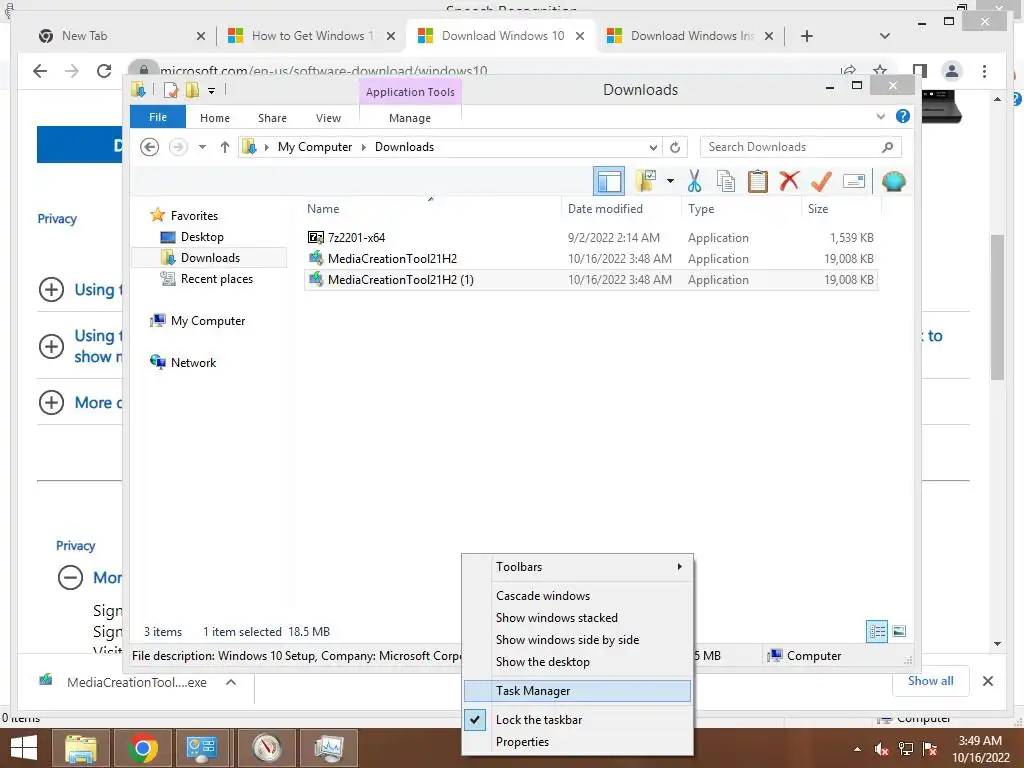The height and width of the screenshot is (768, 1024).
Task: Select My Computer in navigation pane
Action: [208, 321]
